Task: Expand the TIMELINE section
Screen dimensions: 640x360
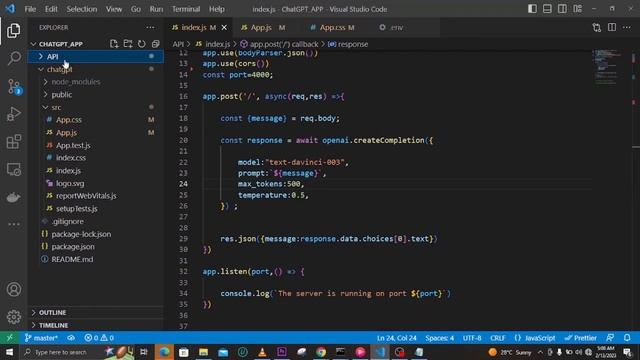Action: click(x=96, y=325)
